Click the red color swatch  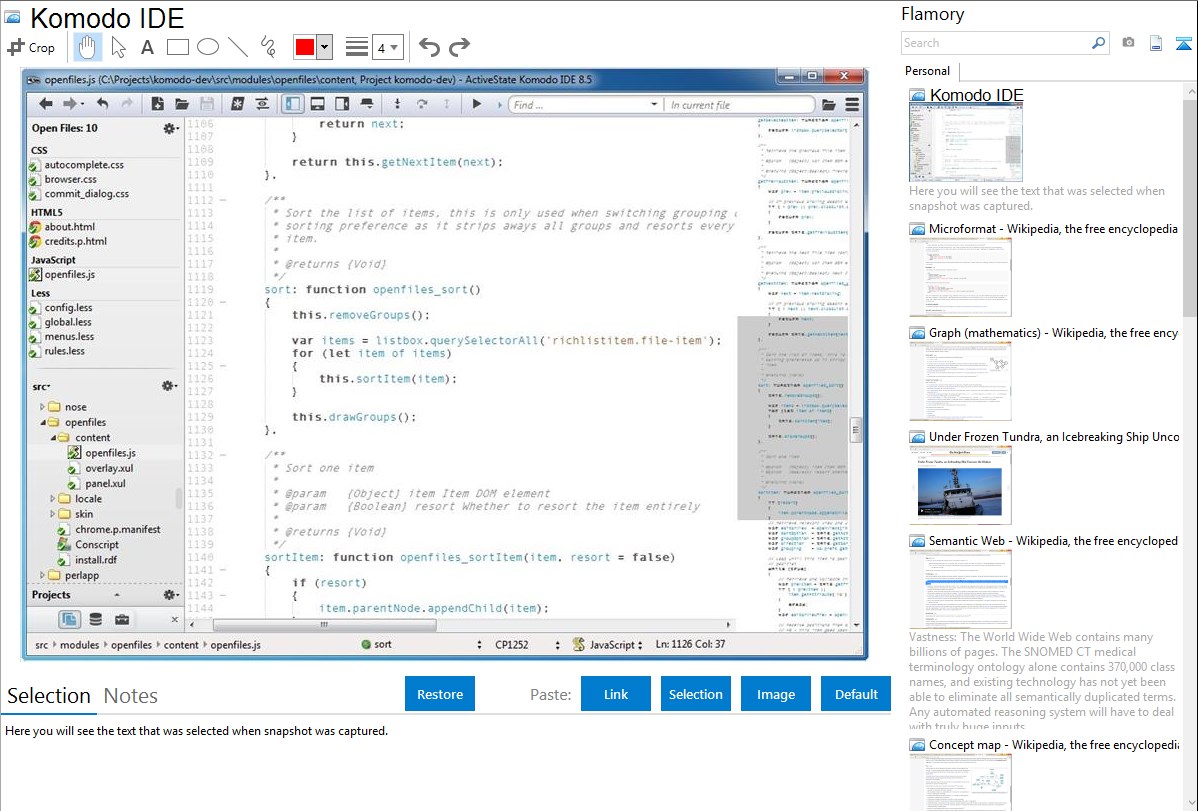[x=305, y=47]
